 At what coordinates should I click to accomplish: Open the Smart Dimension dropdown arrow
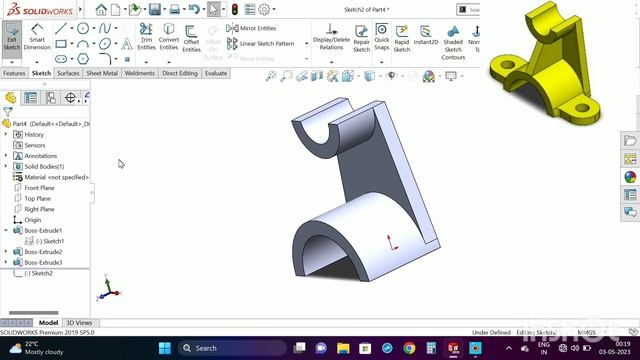[x=37, y=62]
